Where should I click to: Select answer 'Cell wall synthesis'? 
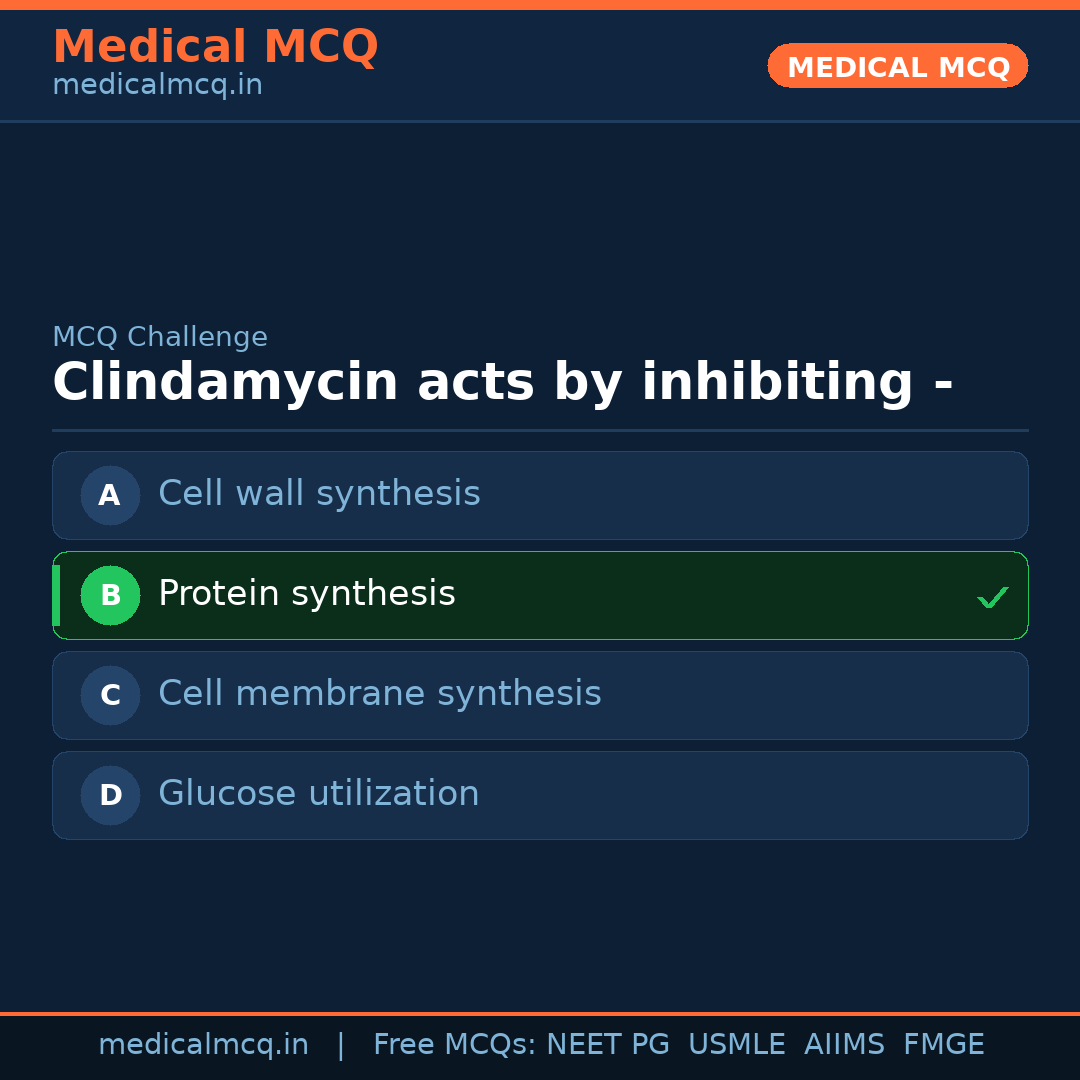(x=319, y=494)
